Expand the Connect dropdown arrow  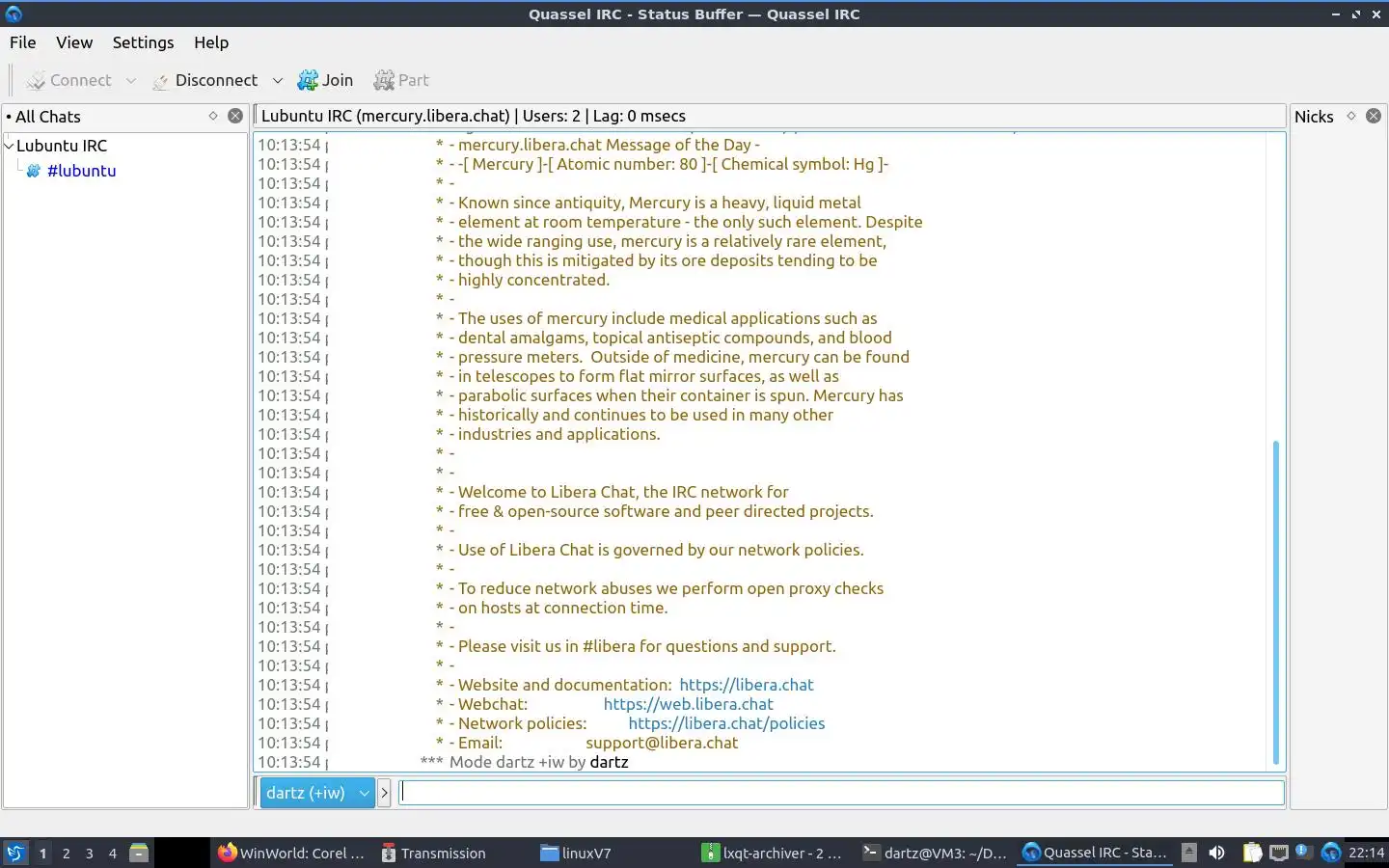131,81
